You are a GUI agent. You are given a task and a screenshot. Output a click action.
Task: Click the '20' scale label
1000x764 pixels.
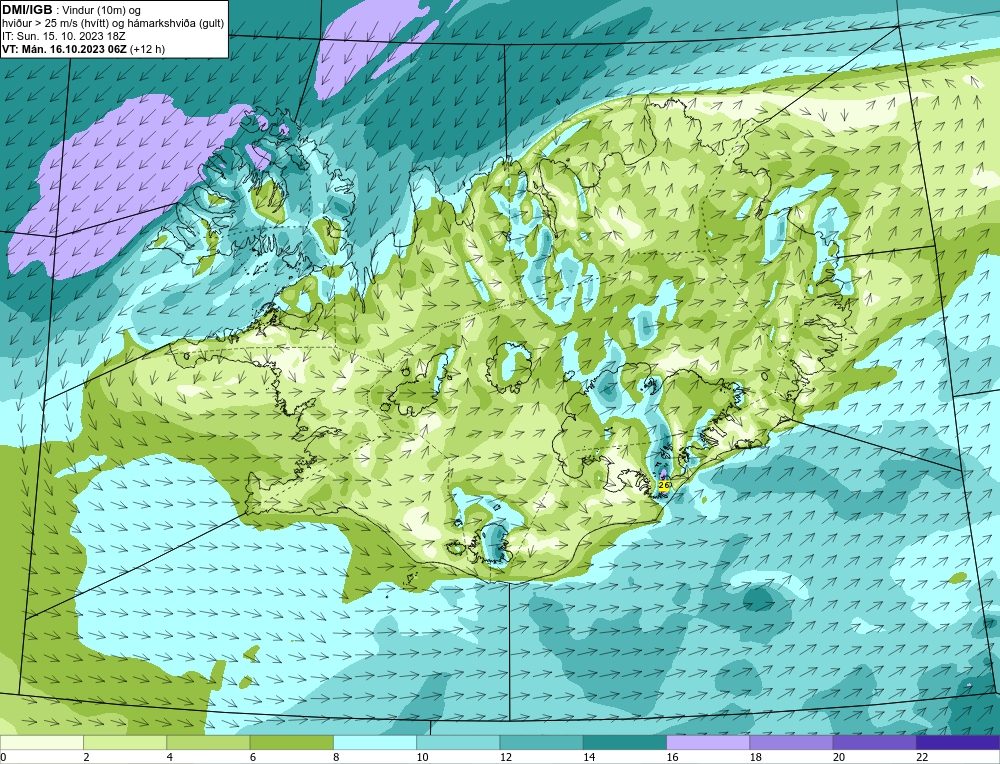(x=839, y=757)
